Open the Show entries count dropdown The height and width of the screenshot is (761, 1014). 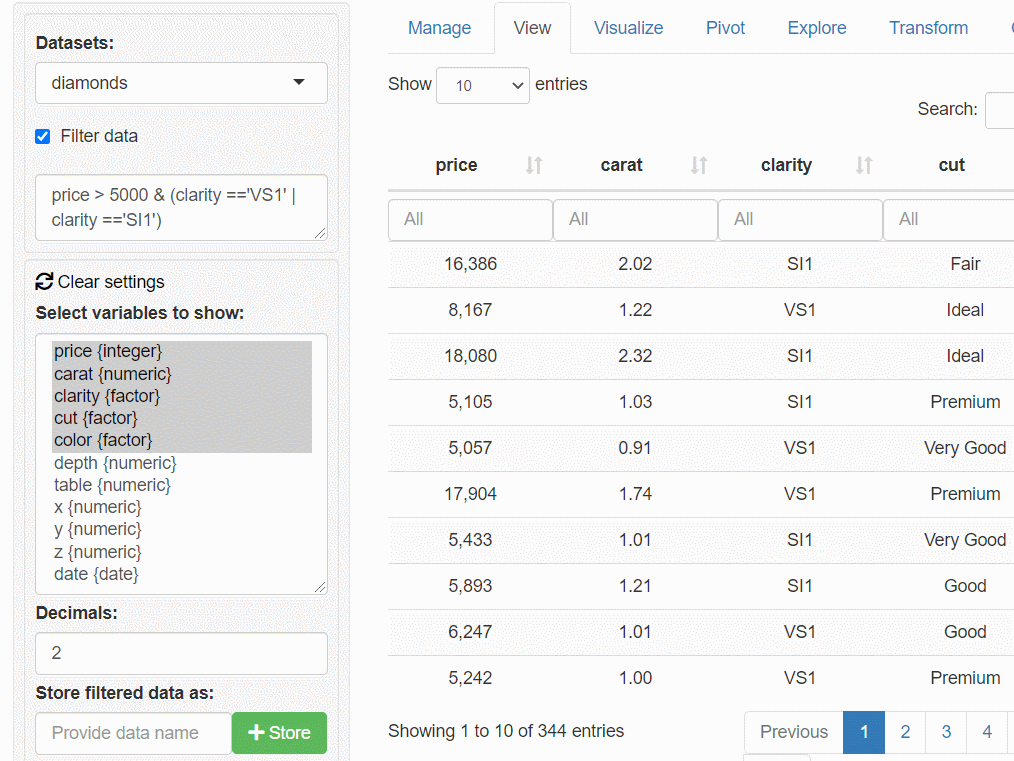pyautogui.click(x=483, y=85)
